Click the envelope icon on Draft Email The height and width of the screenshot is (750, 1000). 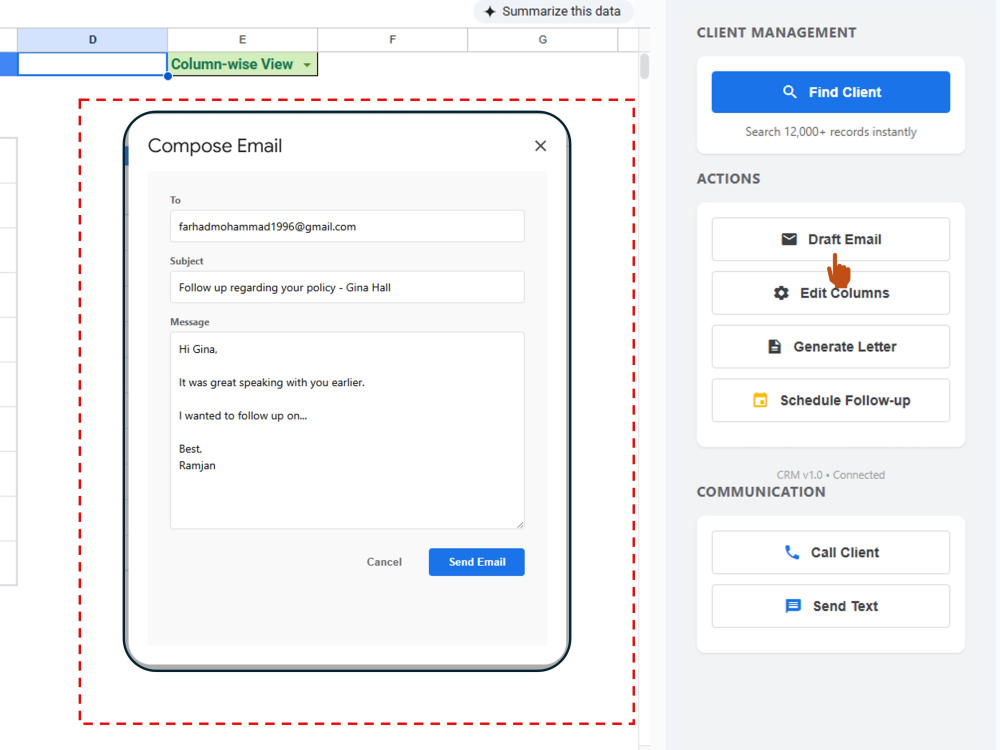pyautogui.click(x=789, y=239)
